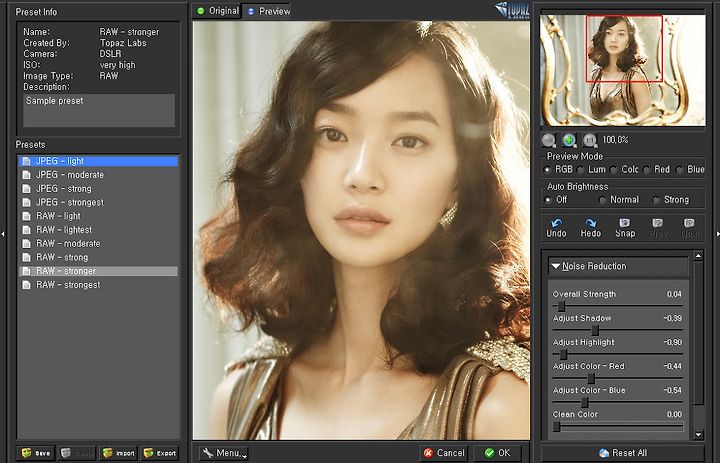Collapse the right settings panel arrow
This screenshot has width=720, height=463.
(x=718, y=234)
